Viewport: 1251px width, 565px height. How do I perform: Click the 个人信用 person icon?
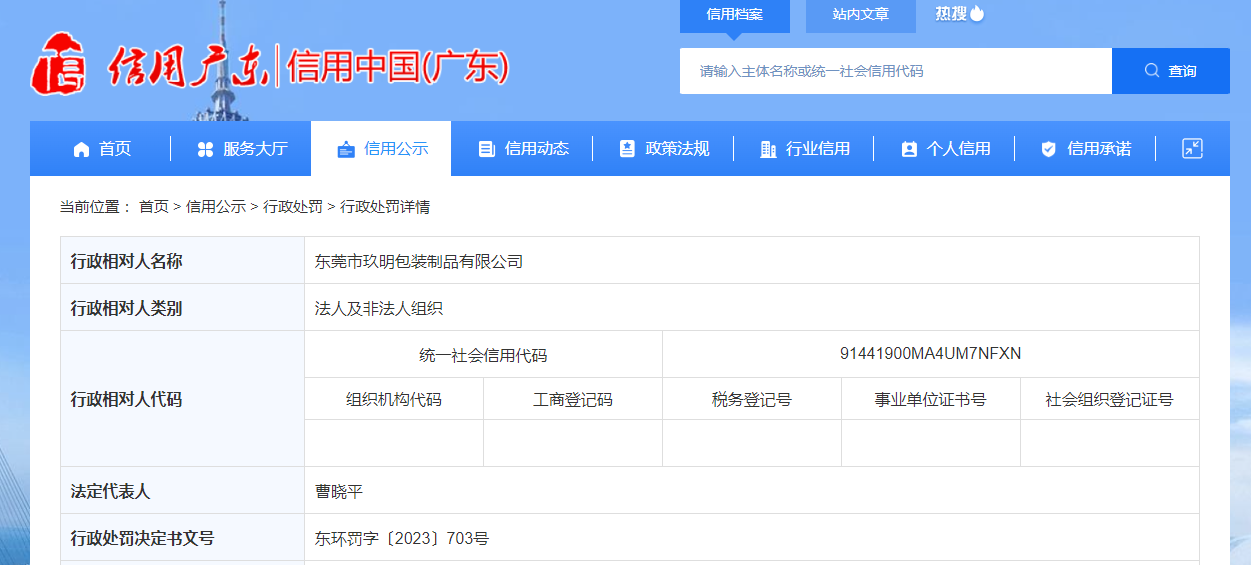click(909, 149)
